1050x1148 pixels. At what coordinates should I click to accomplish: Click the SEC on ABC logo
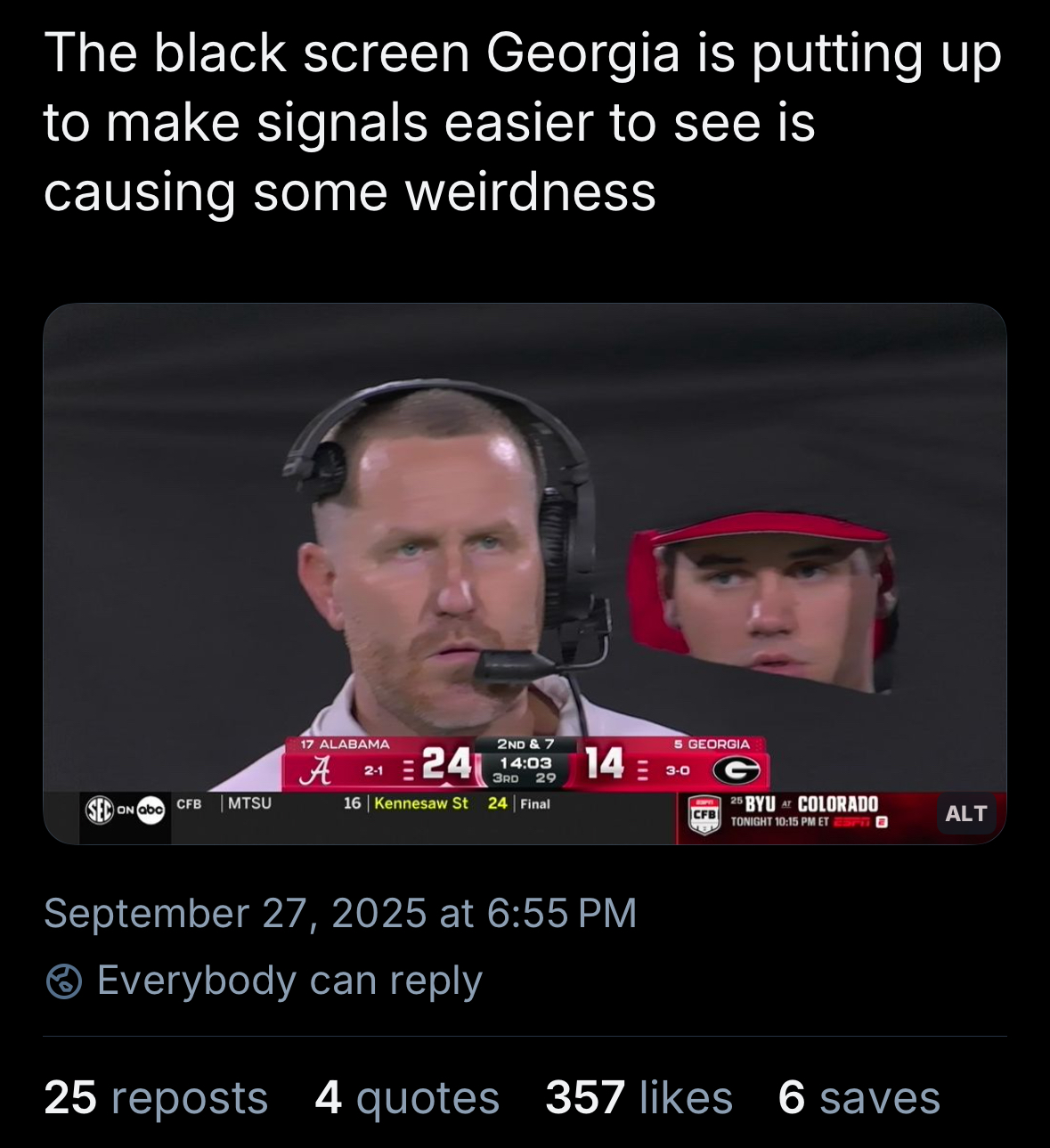tap(126, 810)
